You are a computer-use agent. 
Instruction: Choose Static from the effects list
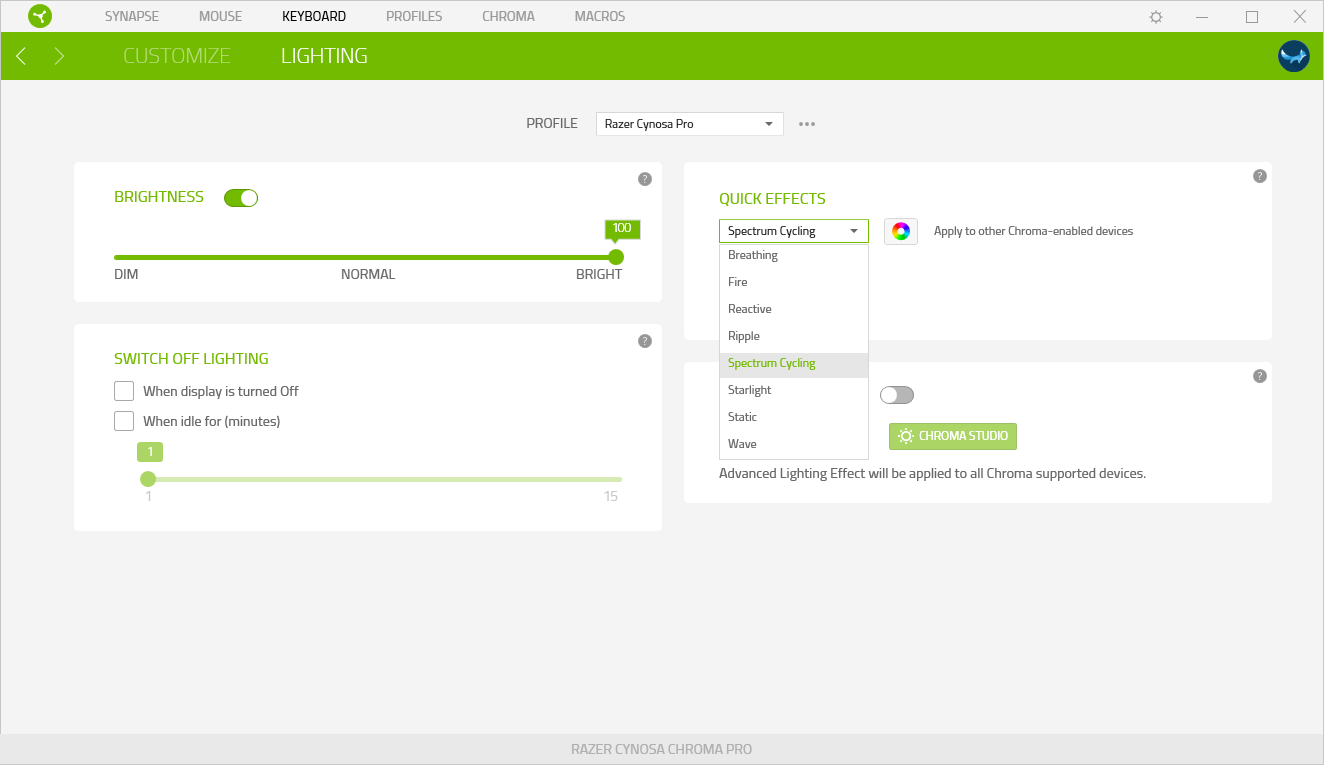pos(794,417)
